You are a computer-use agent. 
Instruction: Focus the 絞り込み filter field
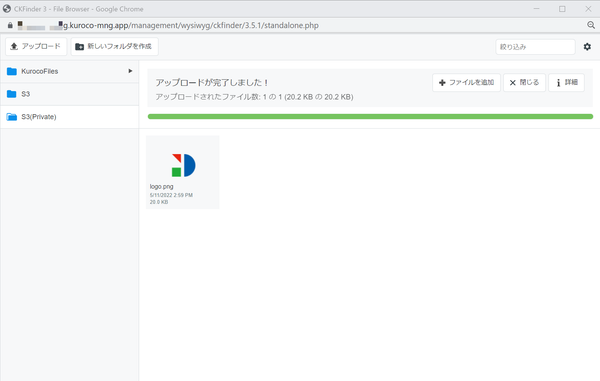(535, 47)
